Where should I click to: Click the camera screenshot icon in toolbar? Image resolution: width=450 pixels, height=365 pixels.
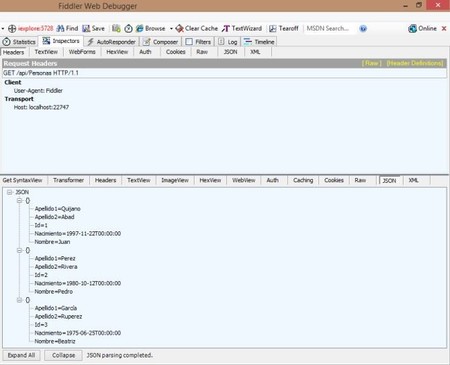point(116,29)
